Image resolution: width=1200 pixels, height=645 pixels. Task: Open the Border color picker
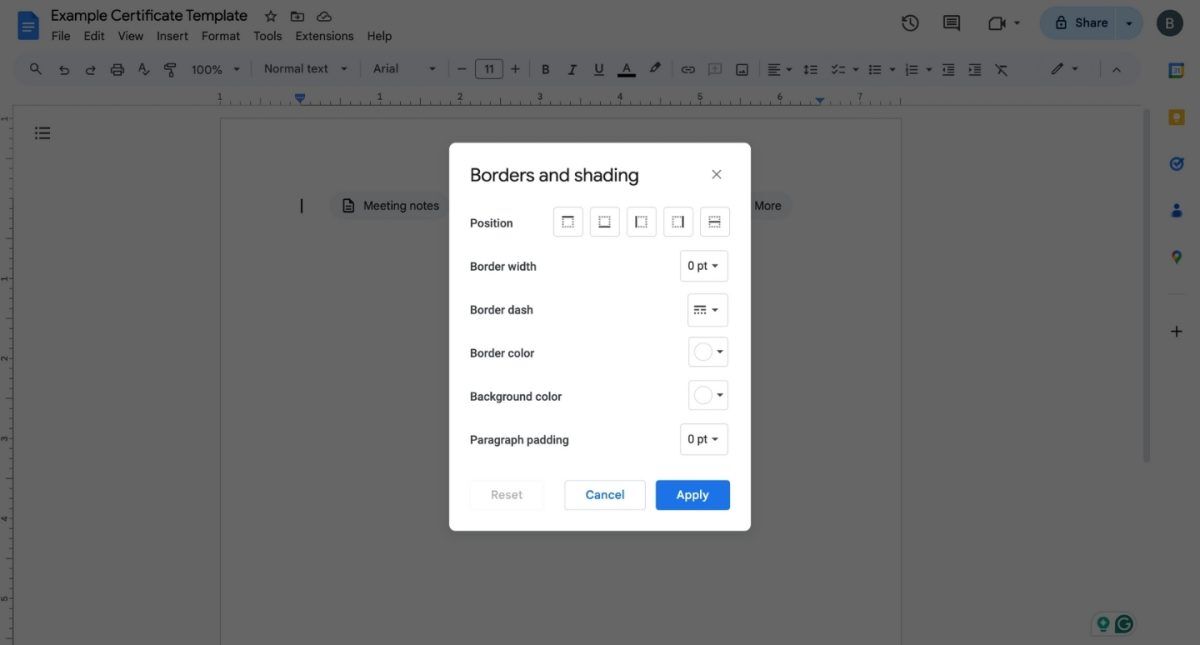tap(707, 352)
